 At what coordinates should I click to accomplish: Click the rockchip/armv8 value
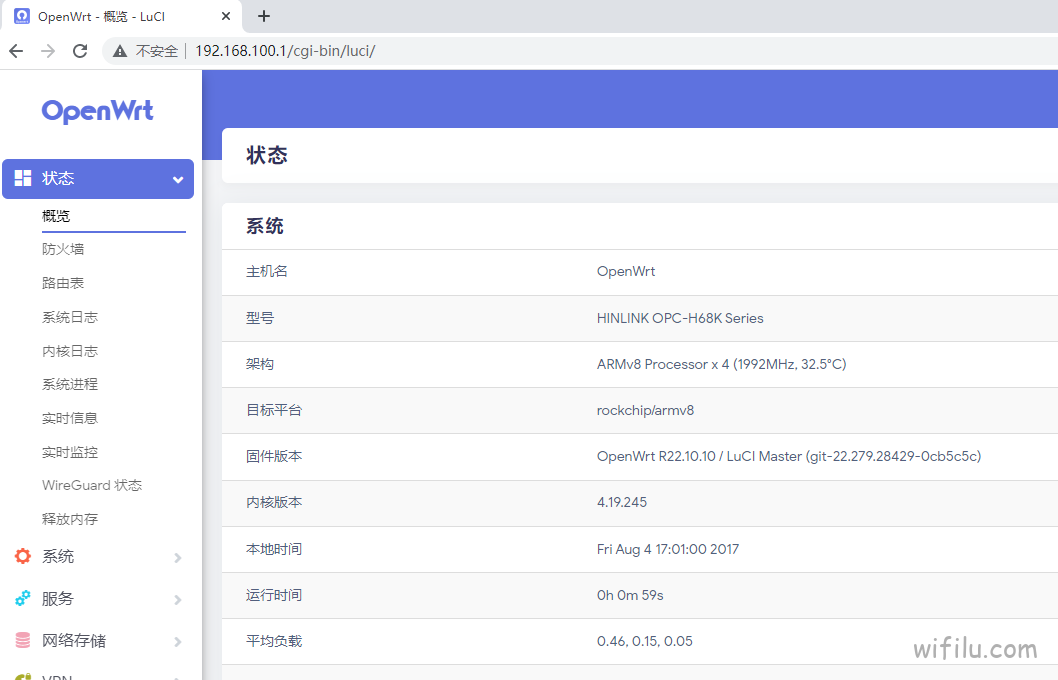(646, 410)
